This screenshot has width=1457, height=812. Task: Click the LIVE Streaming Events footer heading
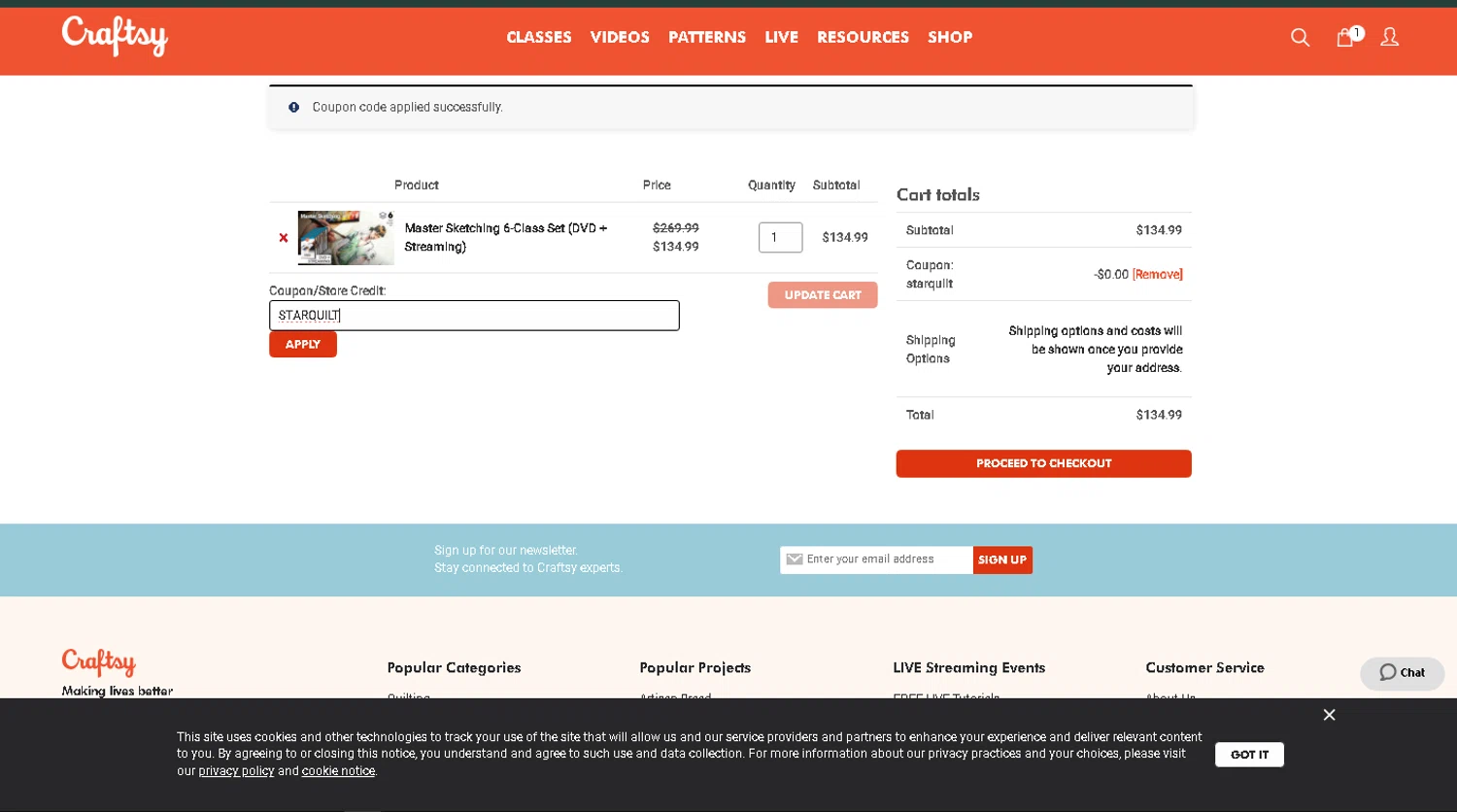click(968, 667)
